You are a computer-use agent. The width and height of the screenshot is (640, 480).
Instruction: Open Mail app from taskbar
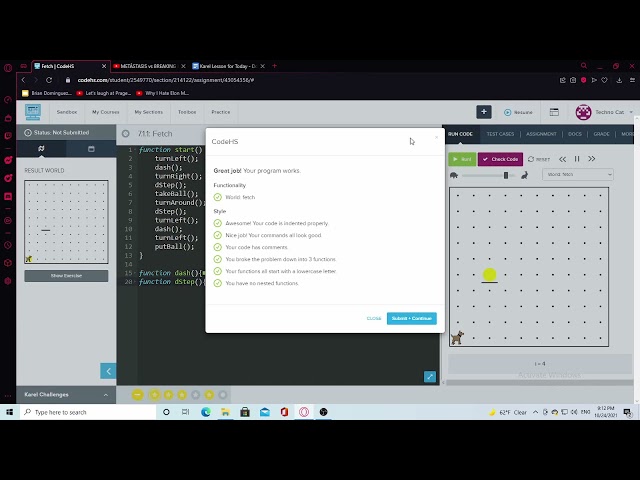coord(264,412)
